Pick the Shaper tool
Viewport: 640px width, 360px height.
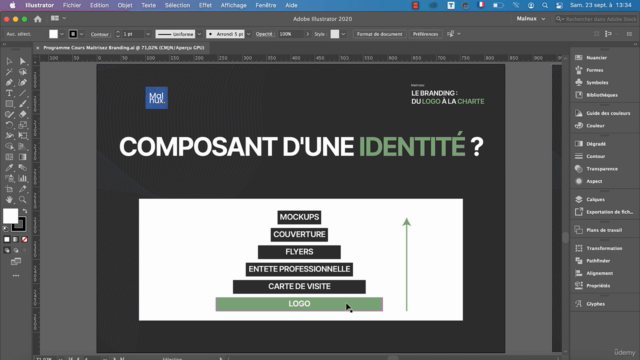(x=9, y=114)
